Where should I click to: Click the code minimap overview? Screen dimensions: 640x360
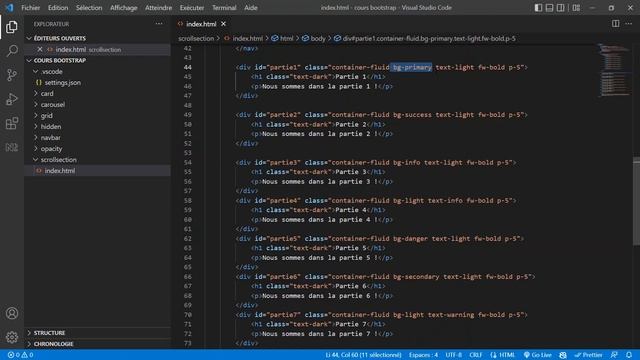pyautogui.click(x=614, y=70)
